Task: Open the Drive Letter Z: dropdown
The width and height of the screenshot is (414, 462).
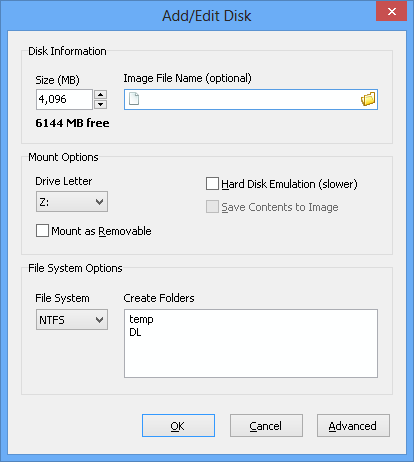Action: 72,202
